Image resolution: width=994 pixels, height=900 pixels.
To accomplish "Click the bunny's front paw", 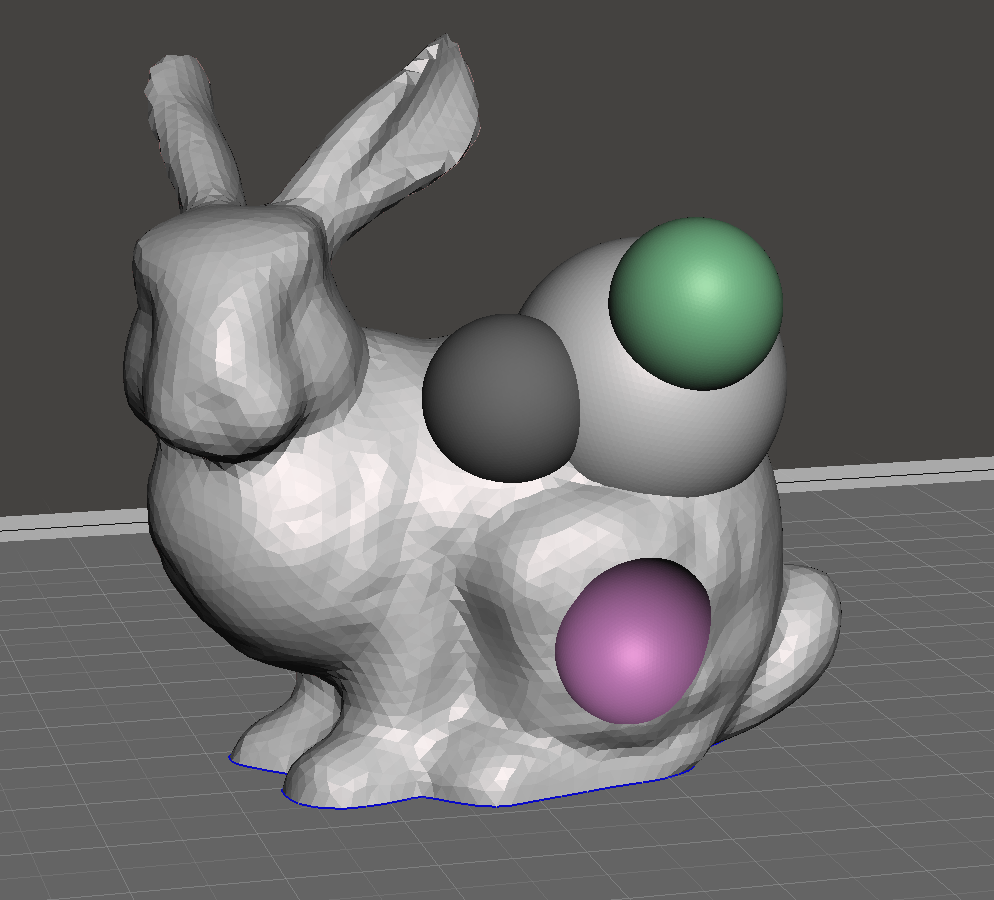I will pos(340,770).
